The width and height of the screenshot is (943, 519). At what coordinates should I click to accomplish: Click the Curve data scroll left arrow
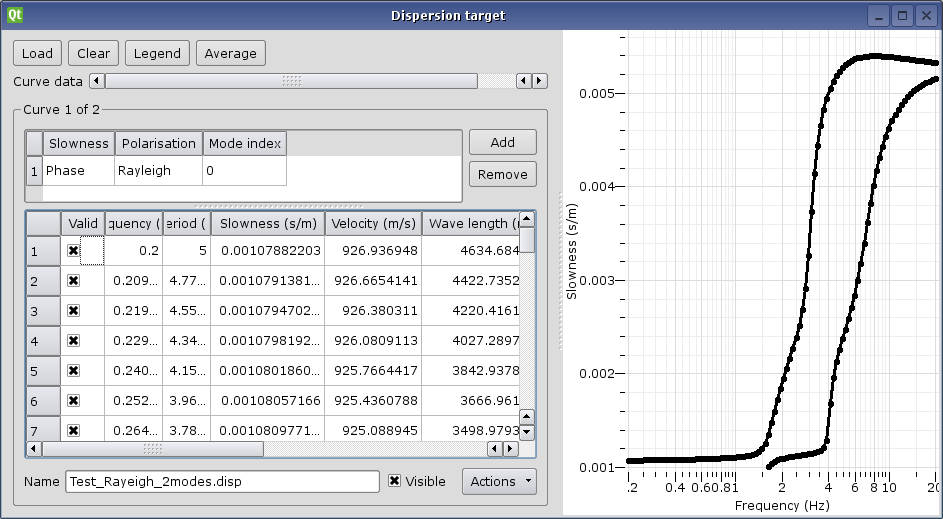[x=96, y=81]
